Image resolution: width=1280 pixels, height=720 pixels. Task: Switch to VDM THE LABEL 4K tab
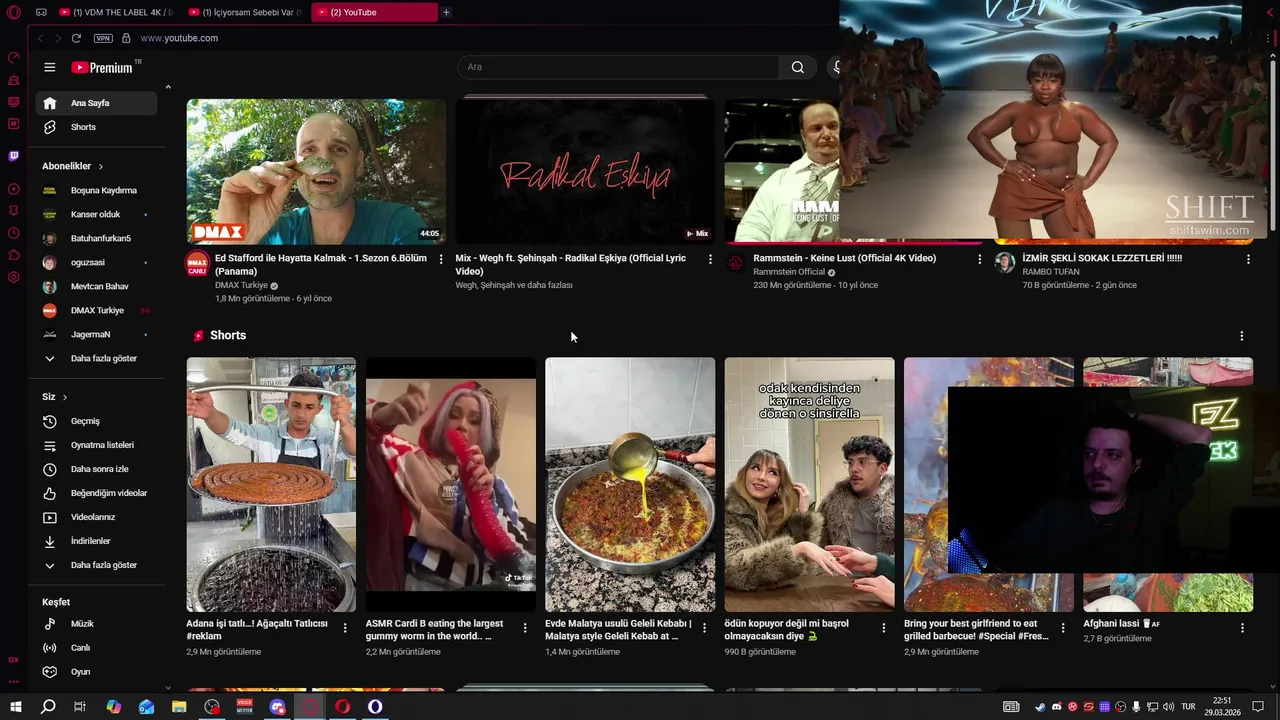coord(117,12)
